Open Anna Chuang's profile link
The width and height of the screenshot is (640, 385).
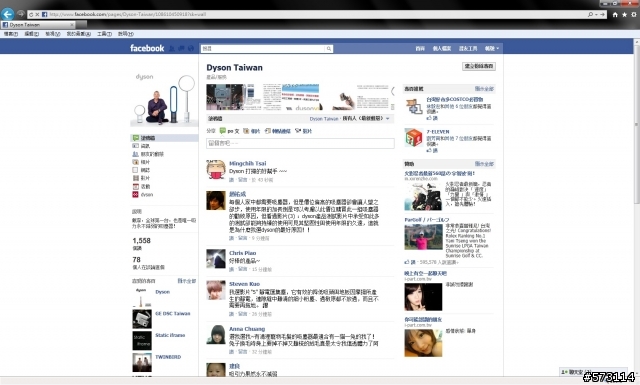pos(247,329)
